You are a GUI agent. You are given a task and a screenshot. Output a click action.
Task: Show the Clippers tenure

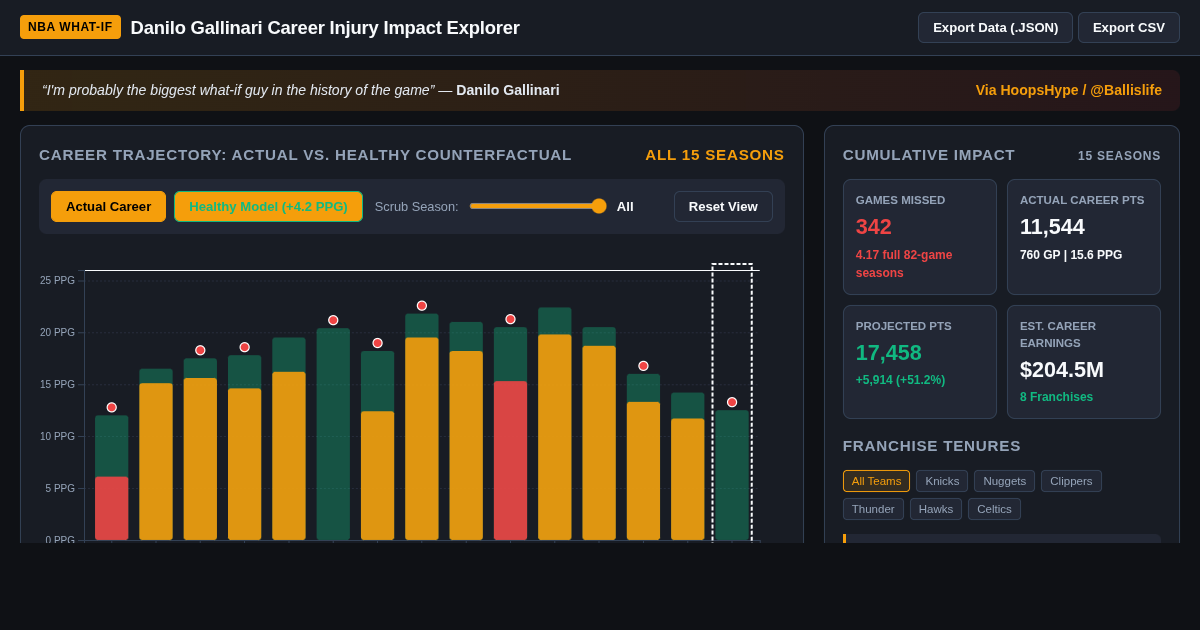coord(1071,481)
